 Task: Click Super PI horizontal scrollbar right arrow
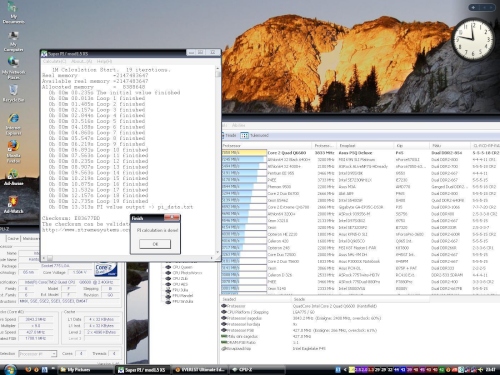212,258
